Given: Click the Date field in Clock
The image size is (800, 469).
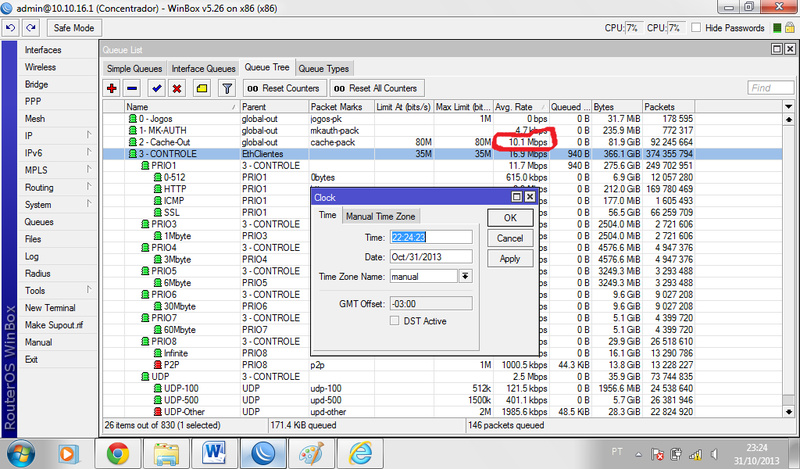Looking at the screenshot, I should point(431,257).
